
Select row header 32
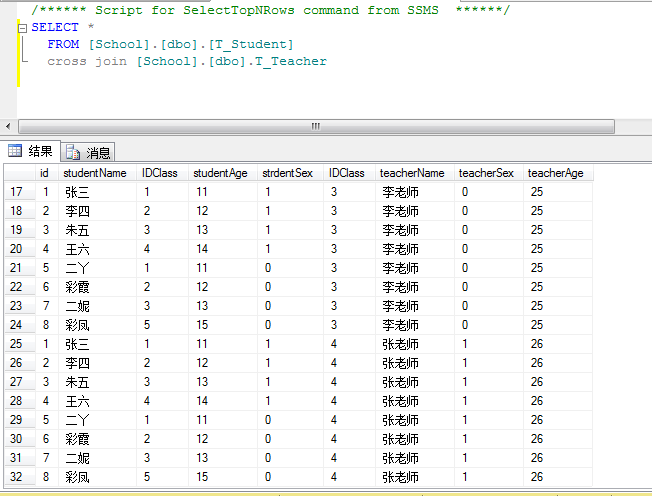pyautogui.click(x=20, y=477)
